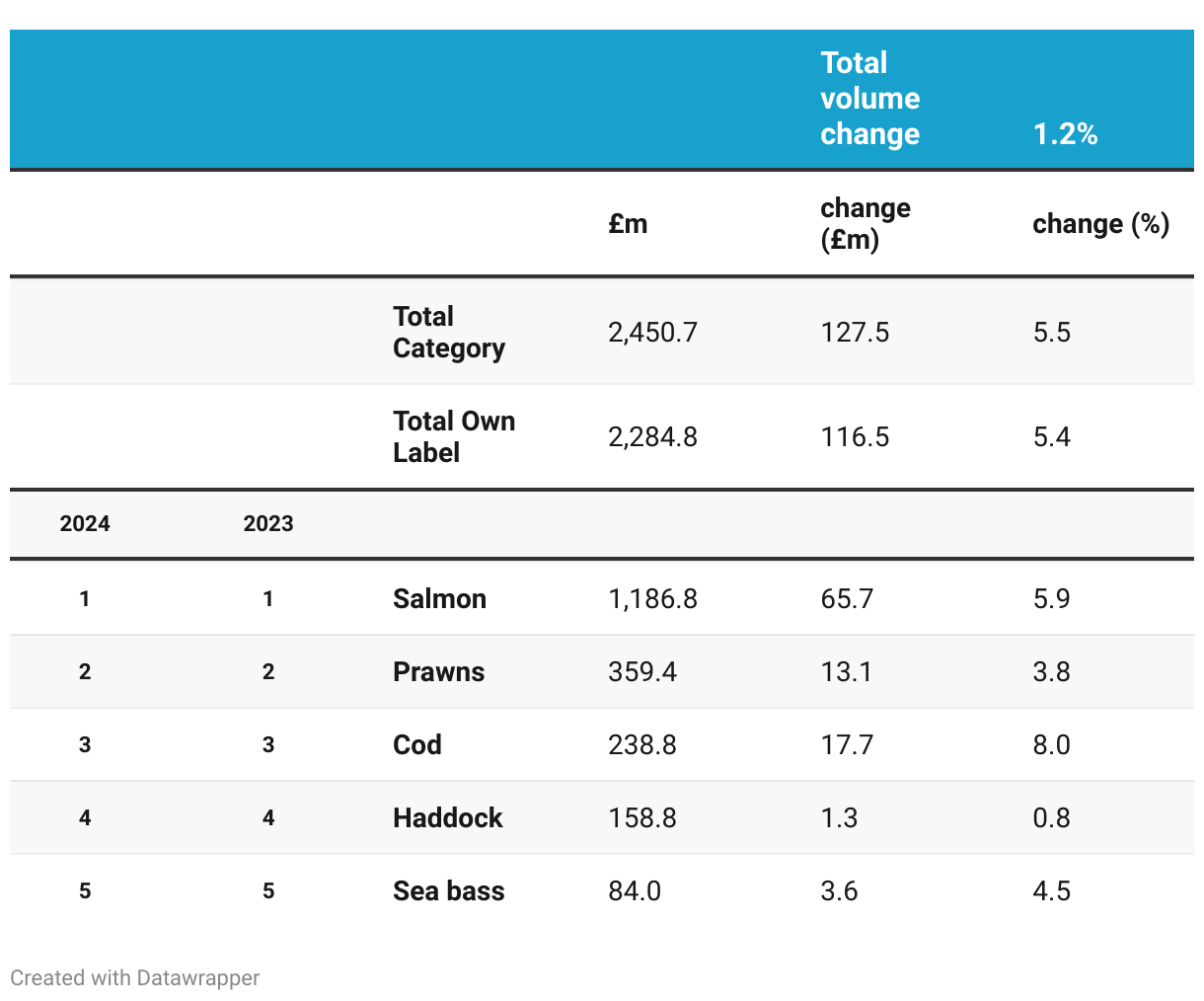This screenshot has width=1204, height=1001.
Task: Click the 'change (£m)' column header
Action: pyautogui.click(x=865, y=224)
